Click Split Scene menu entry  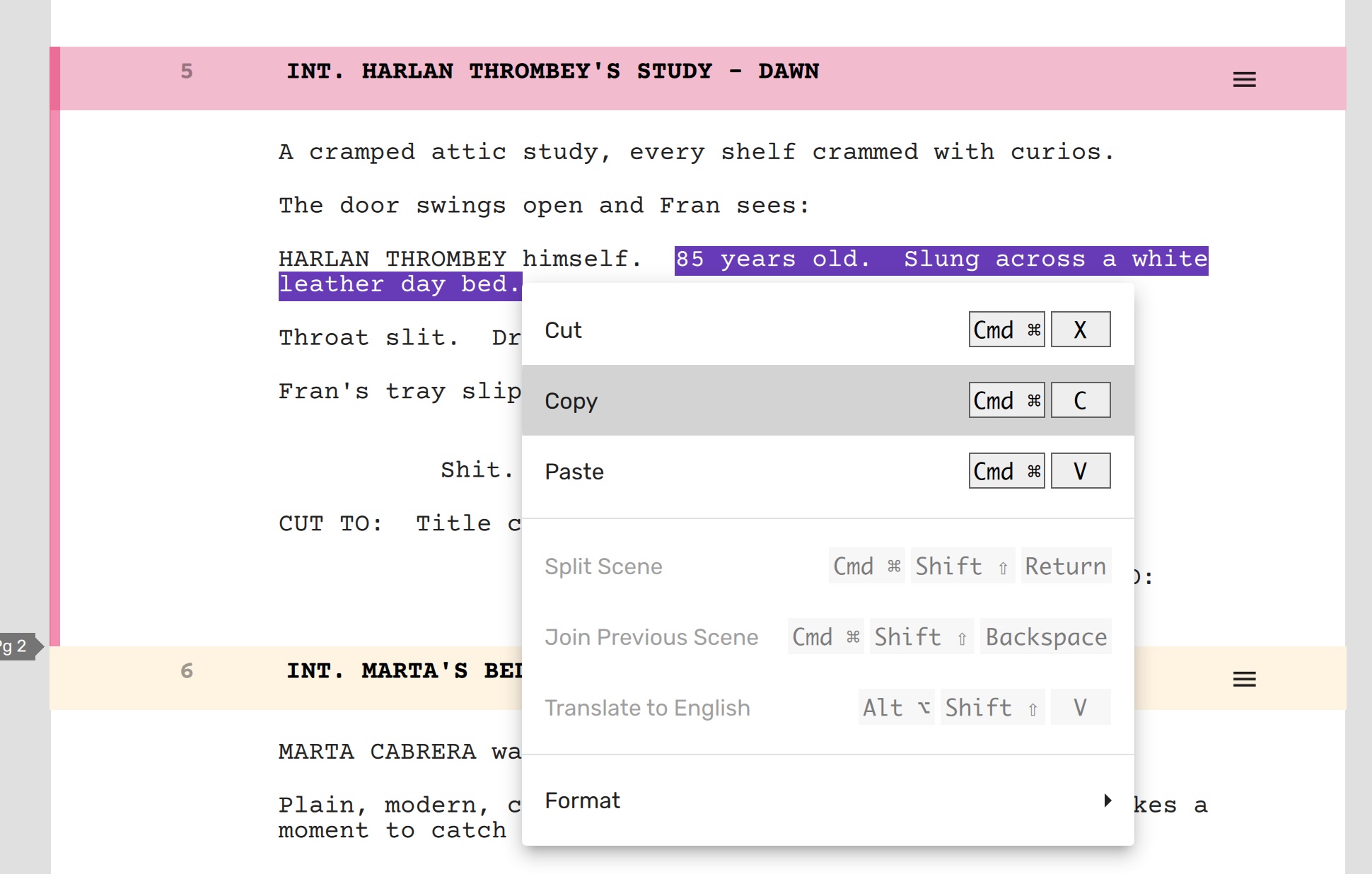pyautogui.click(x=603, y=566)
